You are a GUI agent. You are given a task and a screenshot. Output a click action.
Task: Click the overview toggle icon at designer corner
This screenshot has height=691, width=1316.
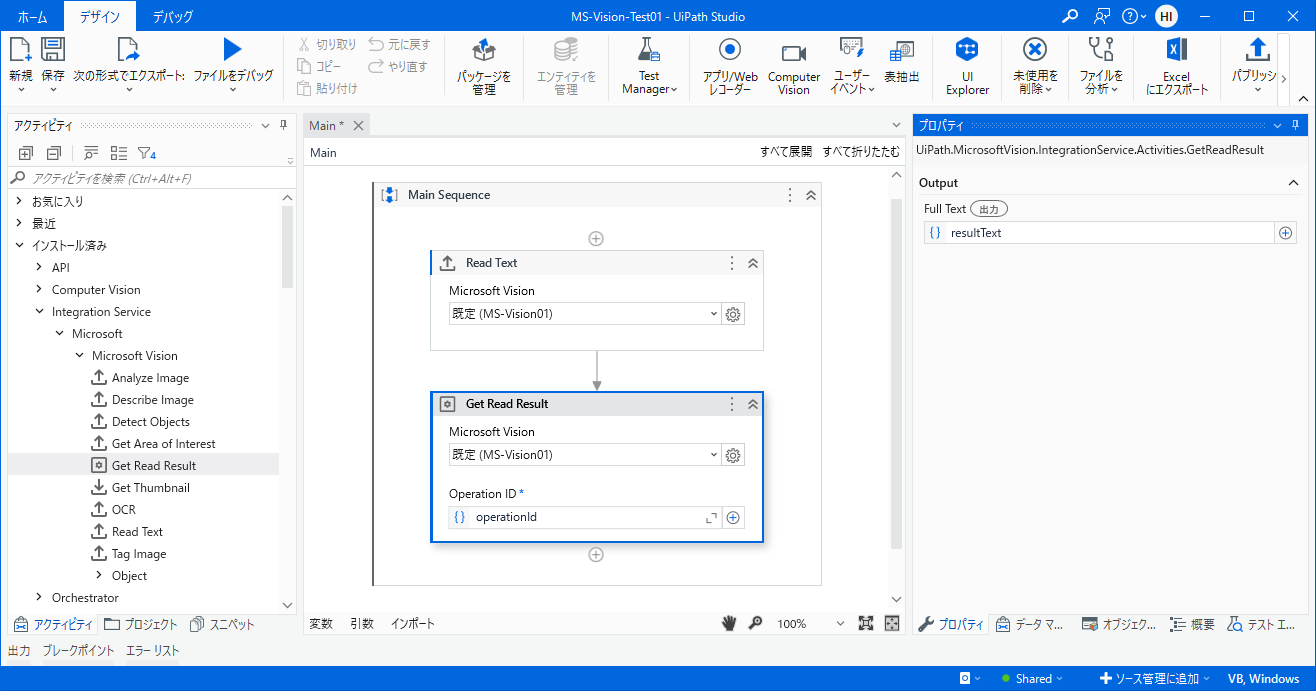(x=892, y=623)
